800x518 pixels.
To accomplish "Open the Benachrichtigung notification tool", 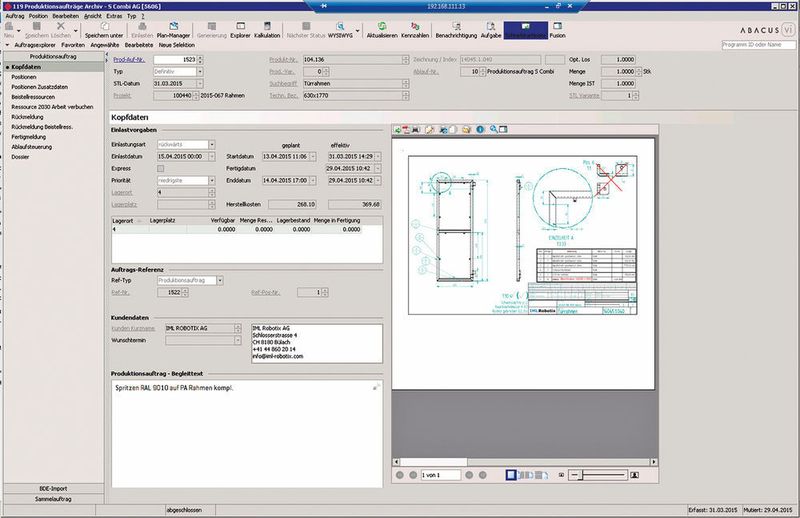I will 456,30.
